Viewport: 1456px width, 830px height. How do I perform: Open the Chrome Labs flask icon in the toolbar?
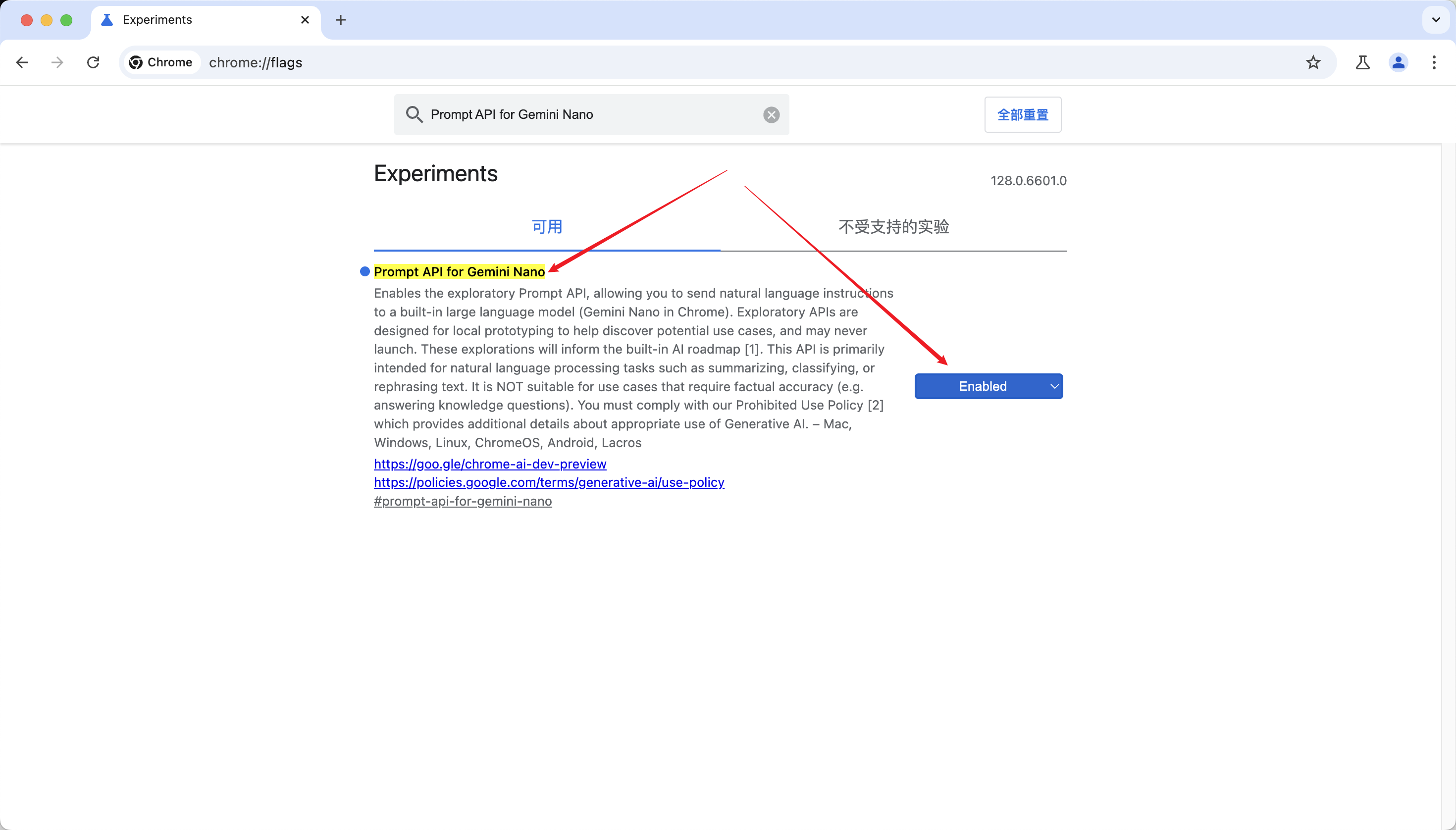tap(1362, 62)
